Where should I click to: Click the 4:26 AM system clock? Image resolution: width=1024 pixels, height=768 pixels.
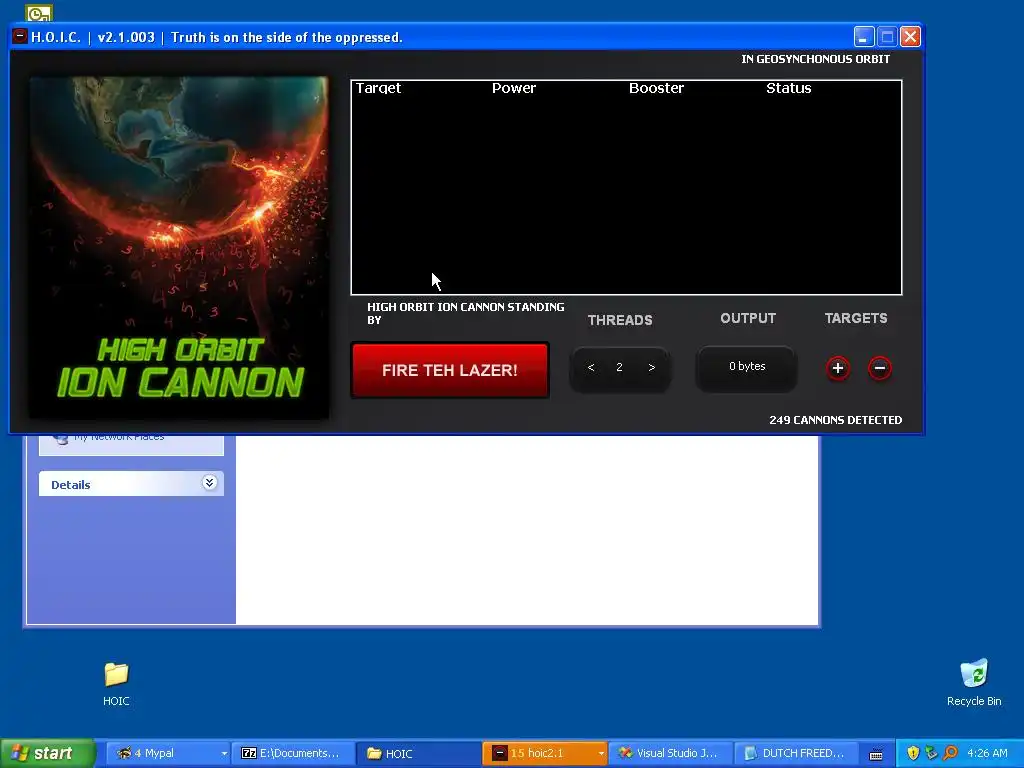click(x=987, y=753)
